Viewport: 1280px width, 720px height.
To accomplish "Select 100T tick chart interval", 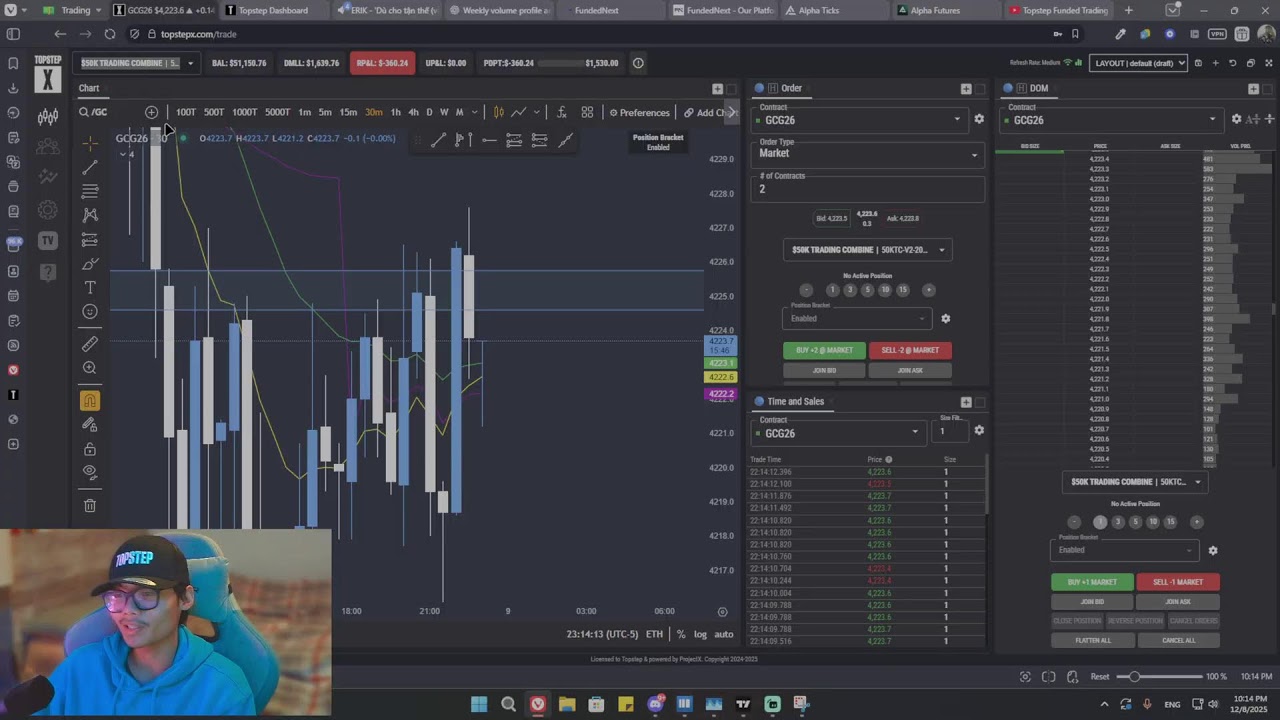I will 186,112.
